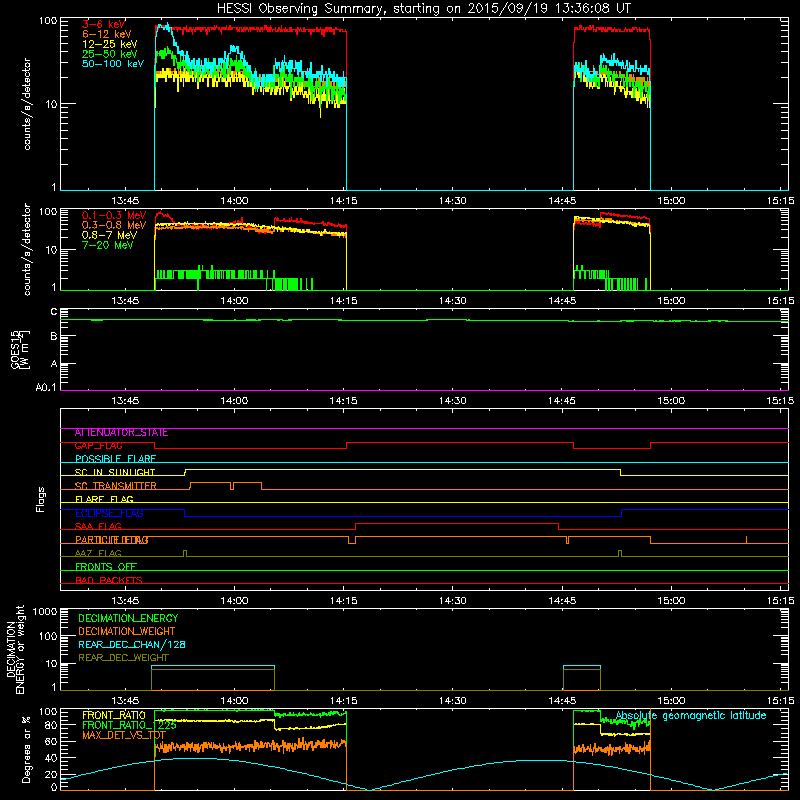Image resolution: width=800 pixels, height=800 pixels.
Task: Click the "A0.1" tick label on GOES axis
Action: pos(46,387)
